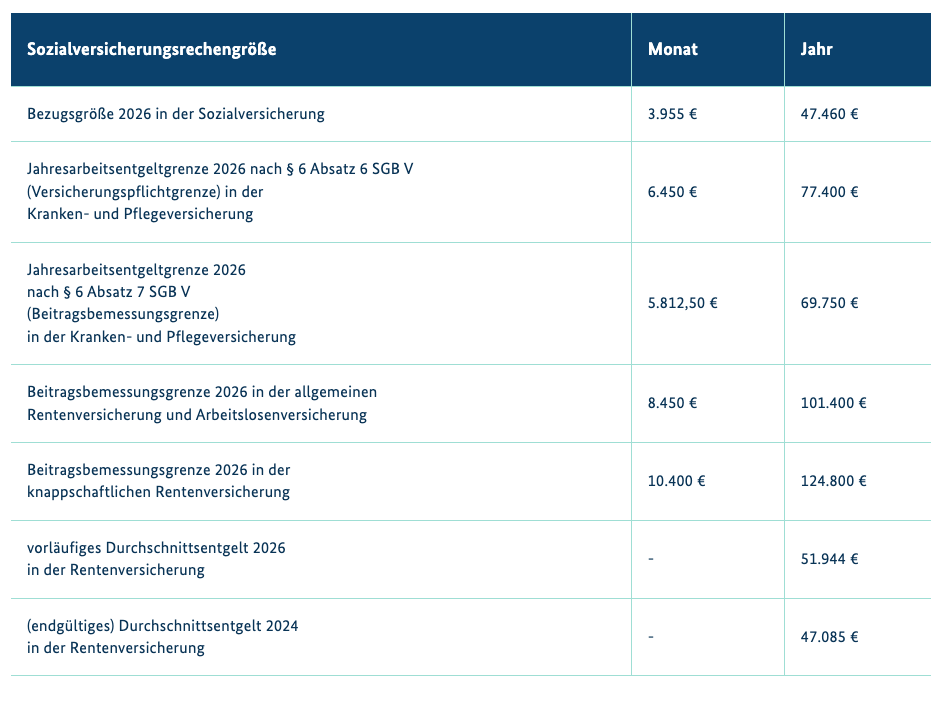Click the 8.450 € monthly value
This screenshot has width=943, height=710.
pos(672,403)
